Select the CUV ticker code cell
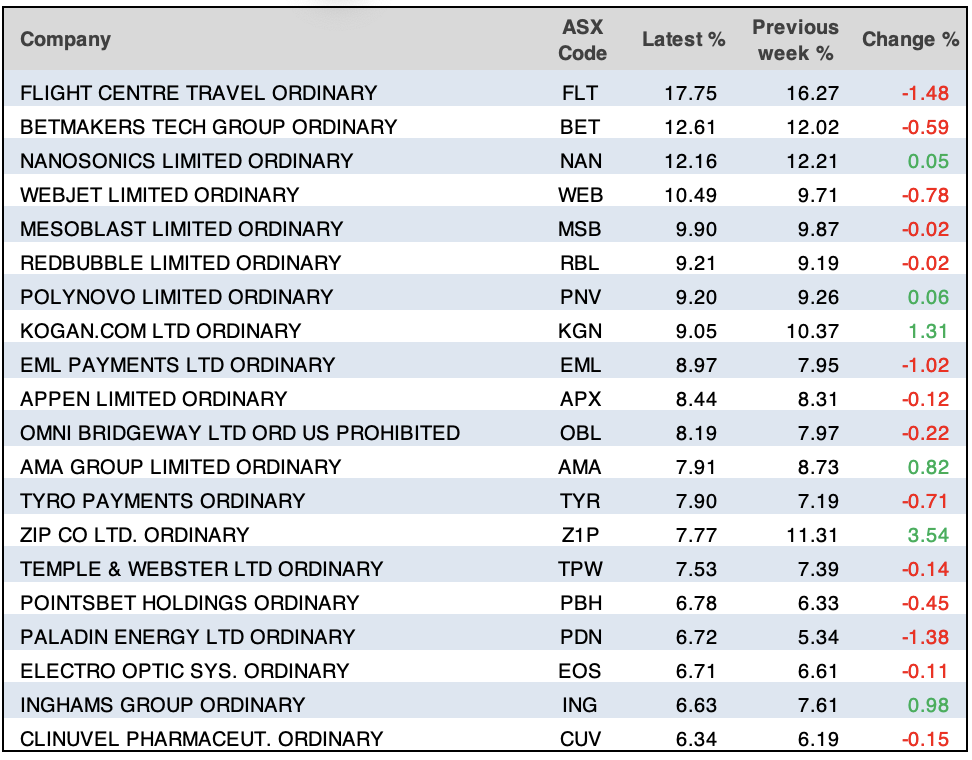 click(x=581, y=739)
